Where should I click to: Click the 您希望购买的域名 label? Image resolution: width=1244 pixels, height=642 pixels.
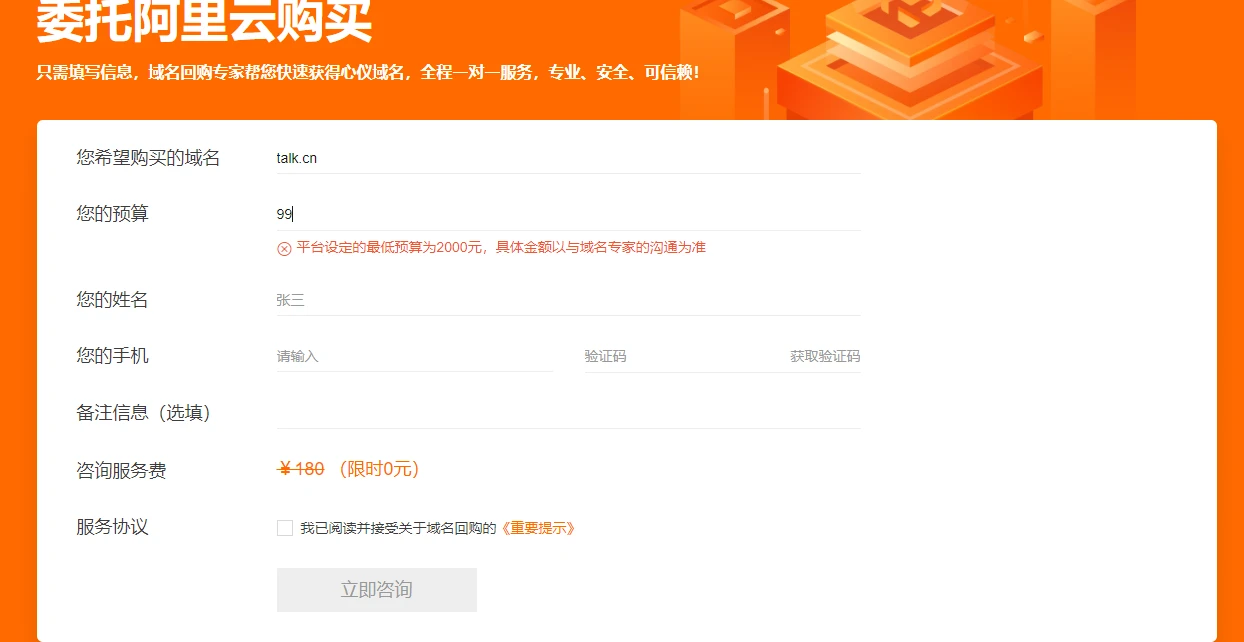coord(148,158)
